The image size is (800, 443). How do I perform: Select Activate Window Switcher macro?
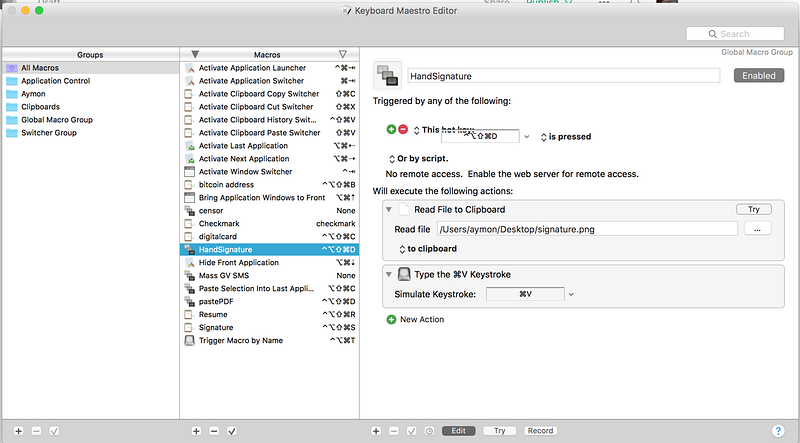(269, 171)
